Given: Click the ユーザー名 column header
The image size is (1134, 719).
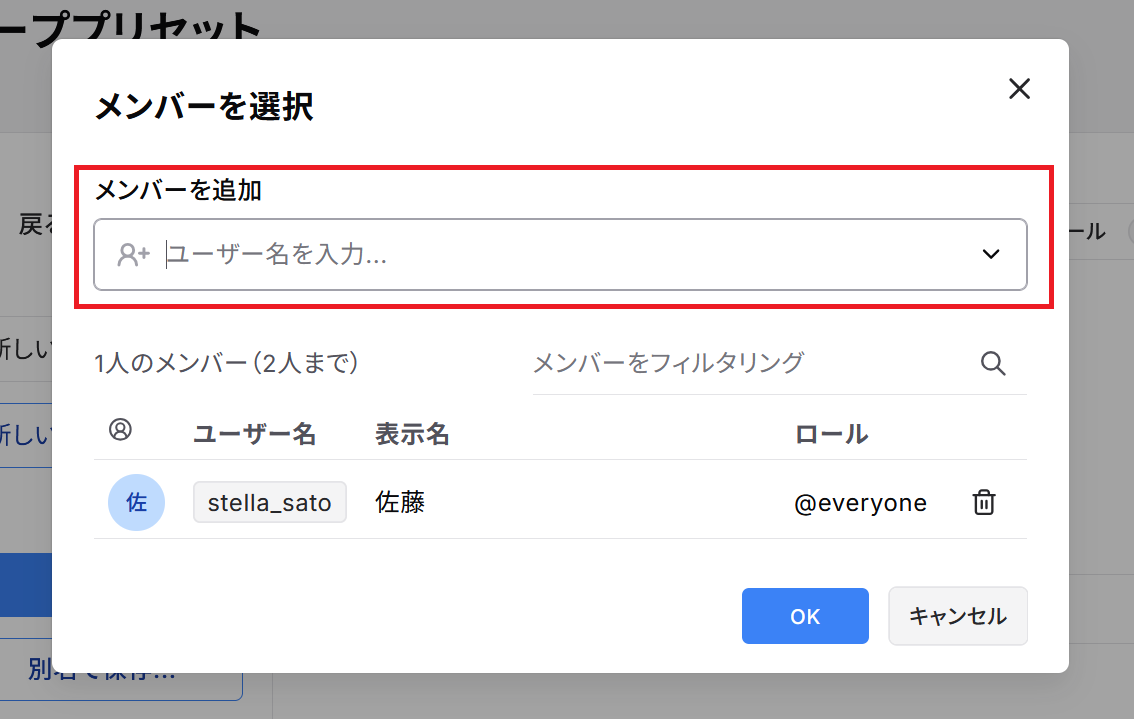Looking at the screenshot, I should pyautogui.click(x=255, y=434).
